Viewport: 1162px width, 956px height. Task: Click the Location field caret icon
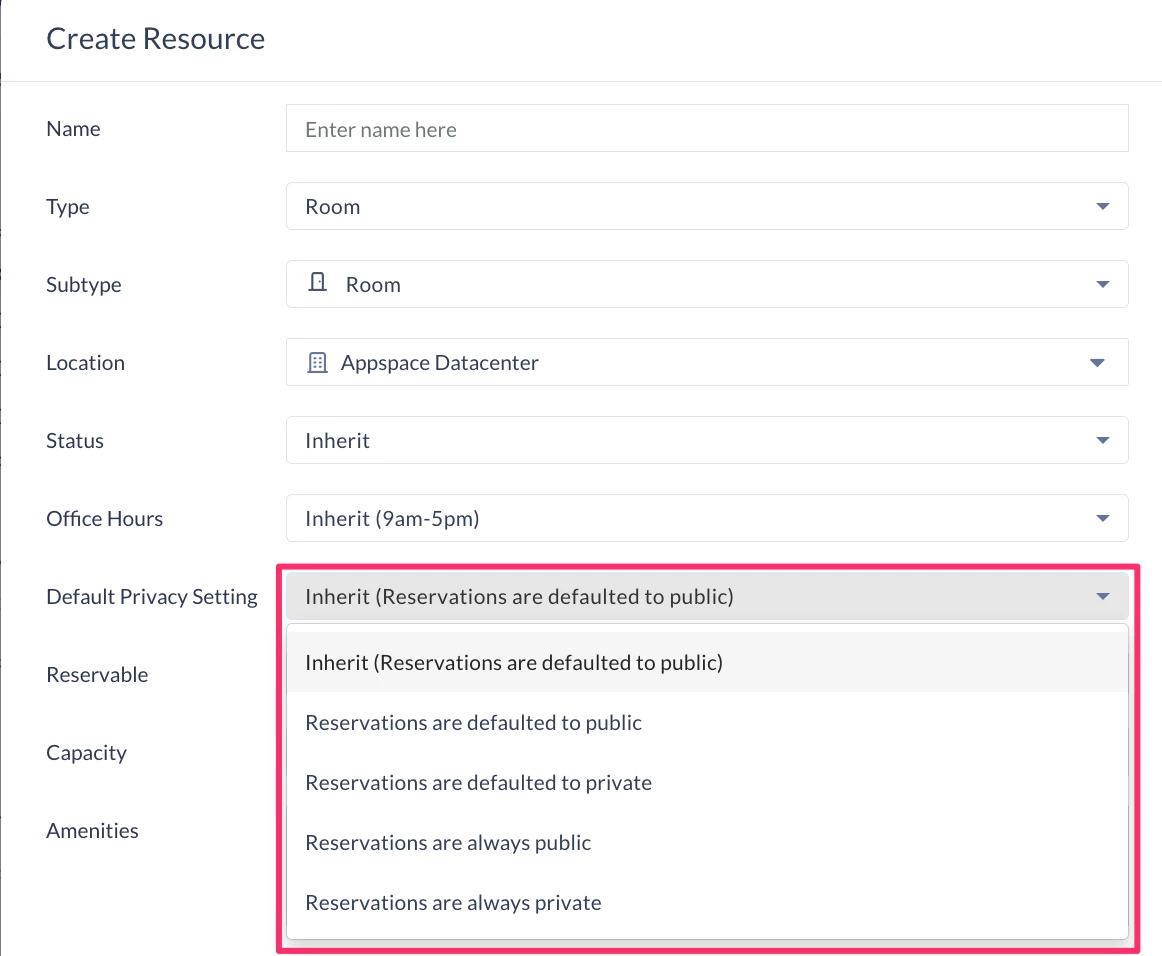click(1097, 362)
